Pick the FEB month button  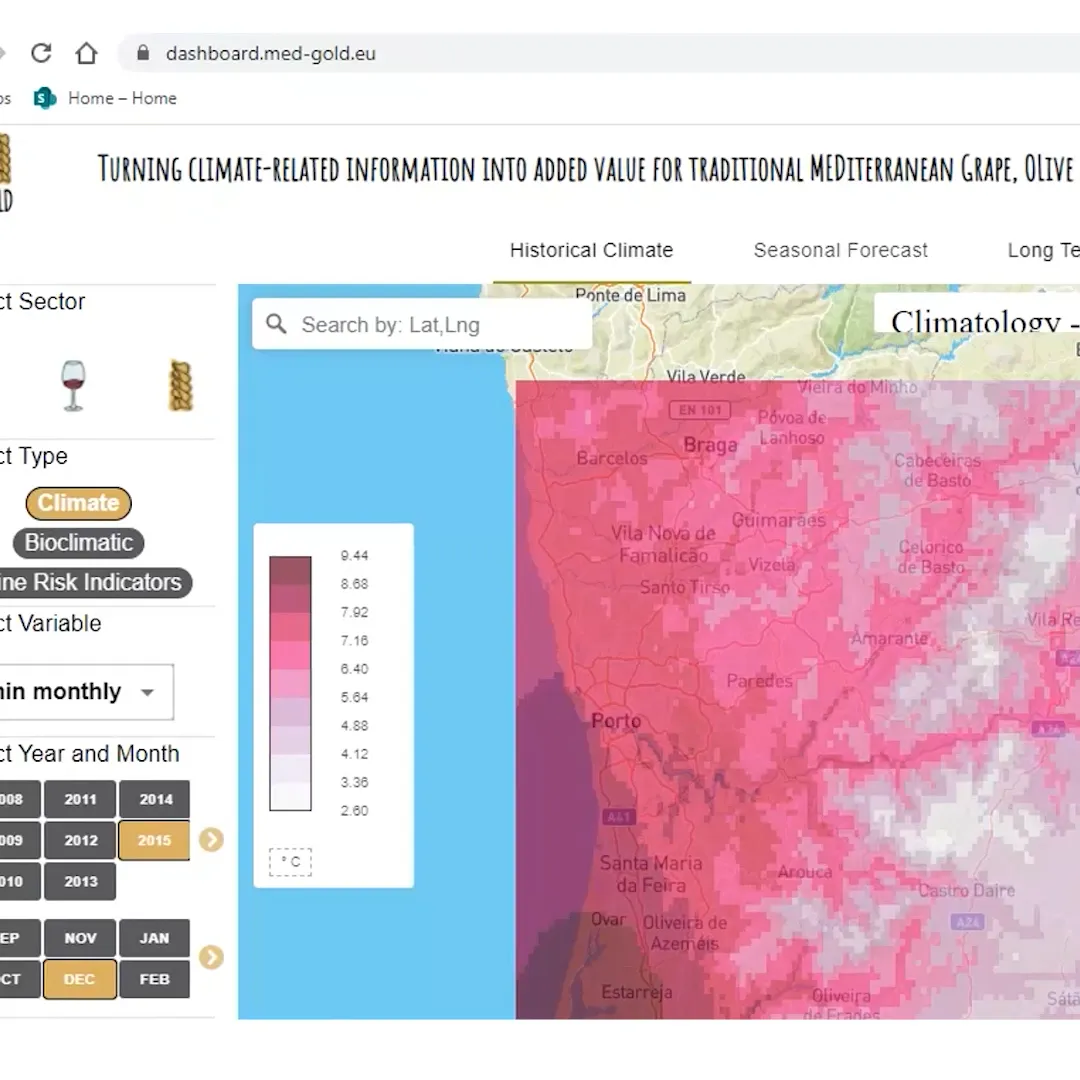[x=154, y=979]
